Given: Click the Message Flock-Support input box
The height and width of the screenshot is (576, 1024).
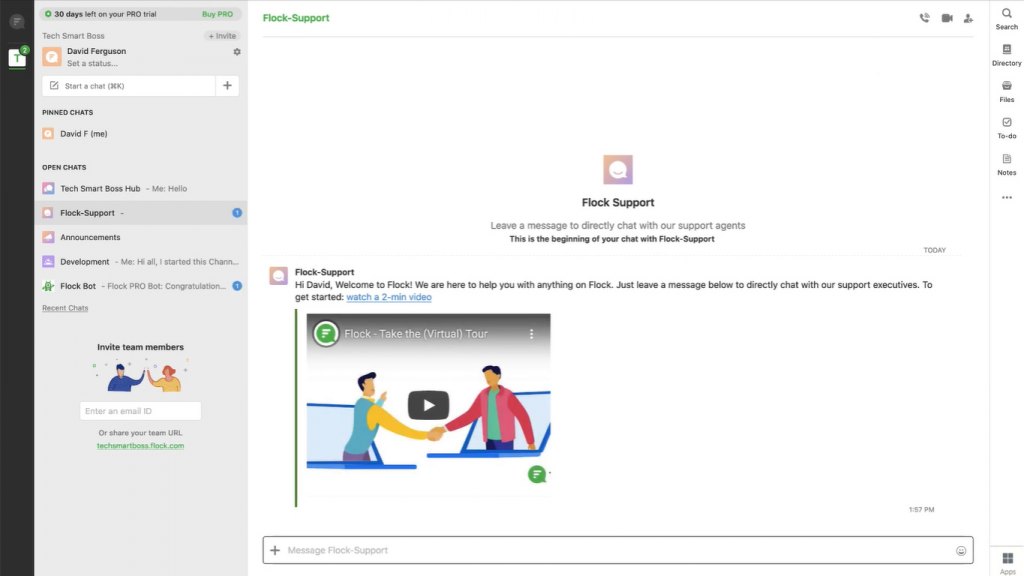Looking at the screenshot, I should [x=618, y=550].
